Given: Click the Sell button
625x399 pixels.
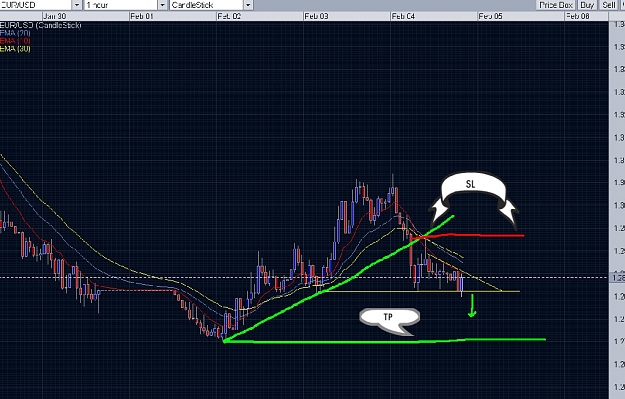Looking at the screenshot, I should tap(609, 5).
